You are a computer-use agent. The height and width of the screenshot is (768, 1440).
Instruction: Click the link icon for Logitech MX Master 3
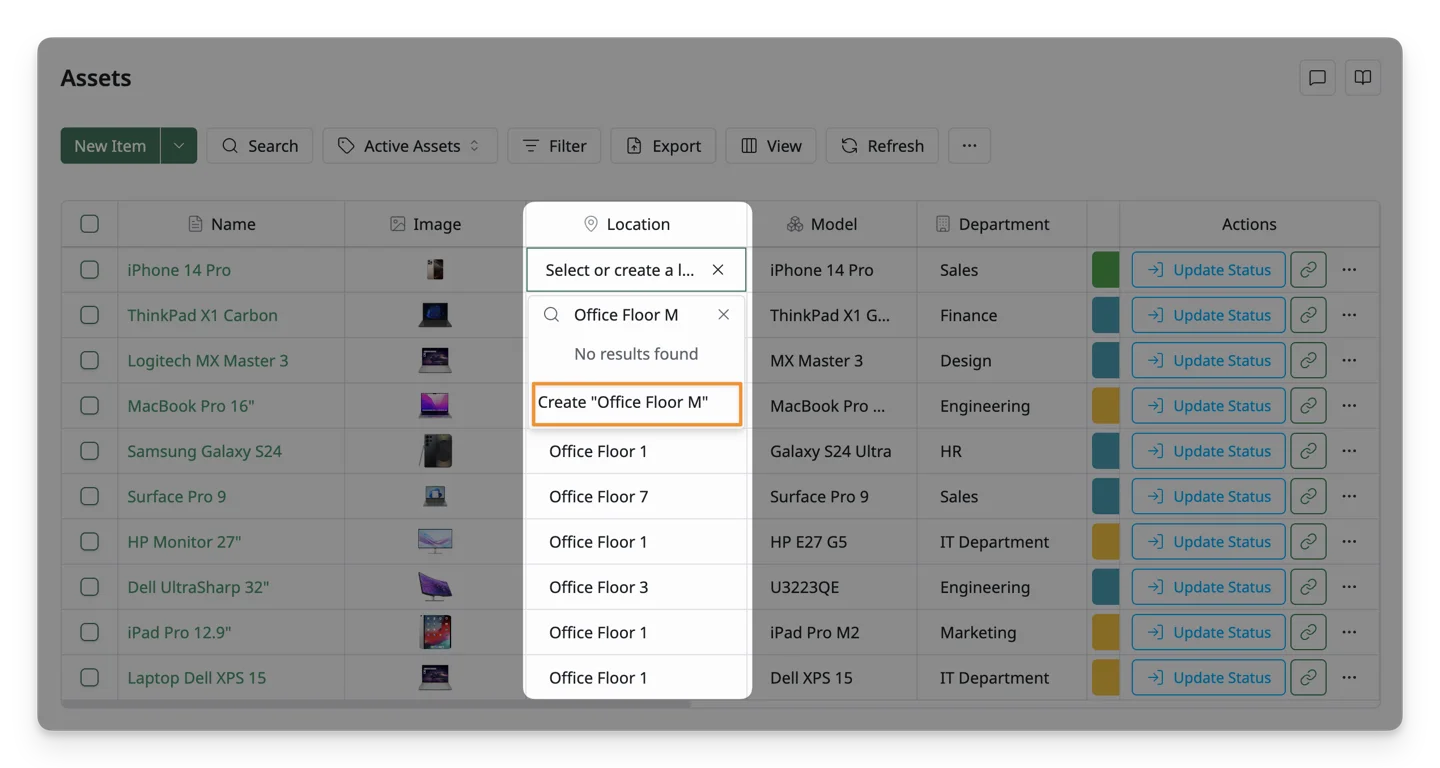[x=1308, y=360]
